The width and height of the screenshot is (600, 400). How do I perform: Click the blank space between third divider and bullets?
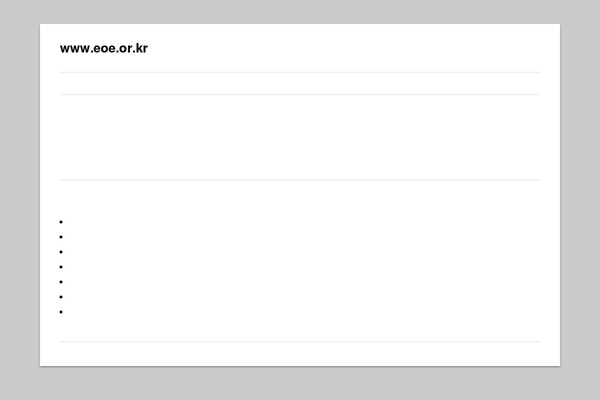300,198
